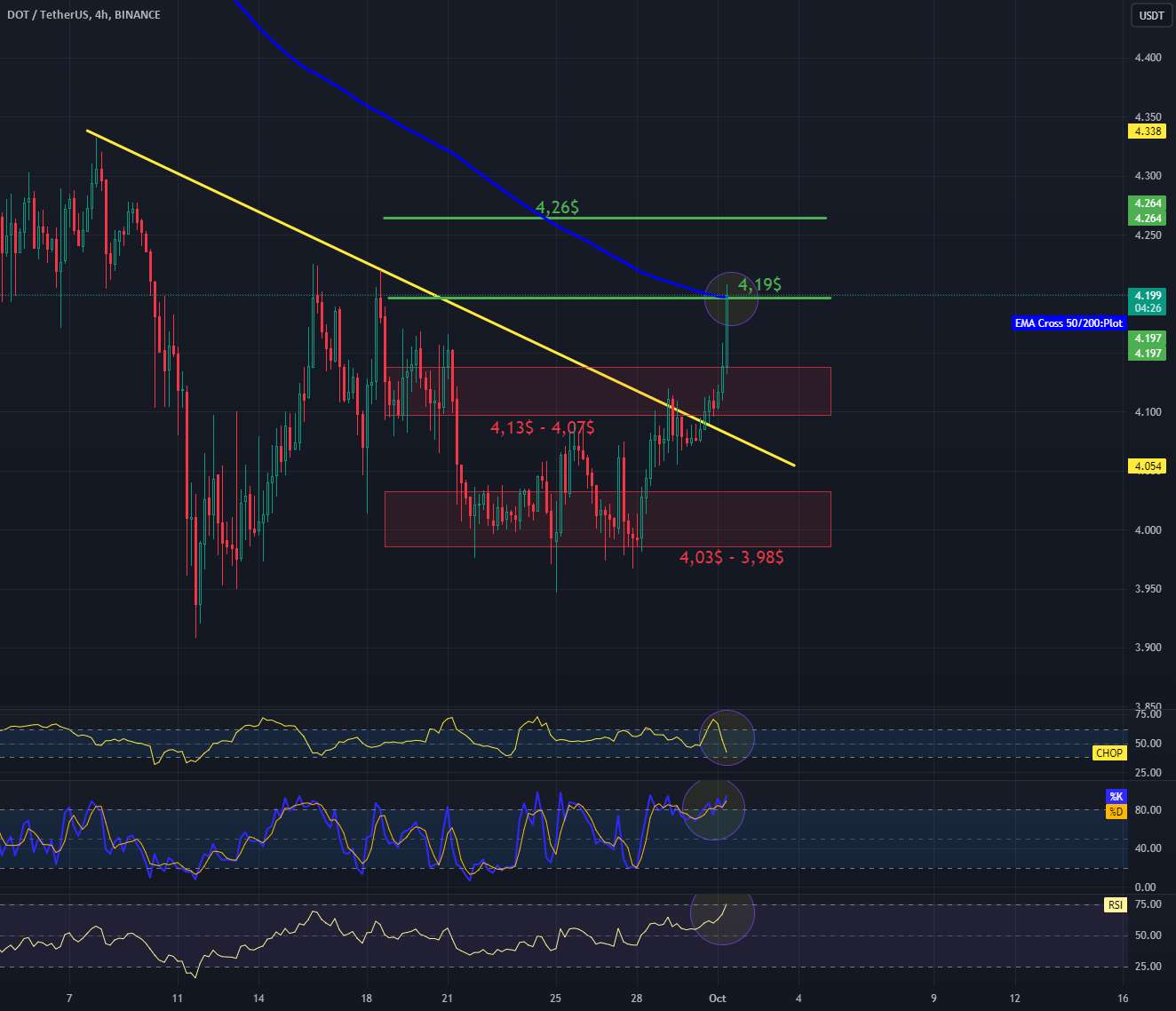Click the %K stochastic label
Image resolution: width=1176 pixels, height=1011 pixels.
[x=1116, y=796]
